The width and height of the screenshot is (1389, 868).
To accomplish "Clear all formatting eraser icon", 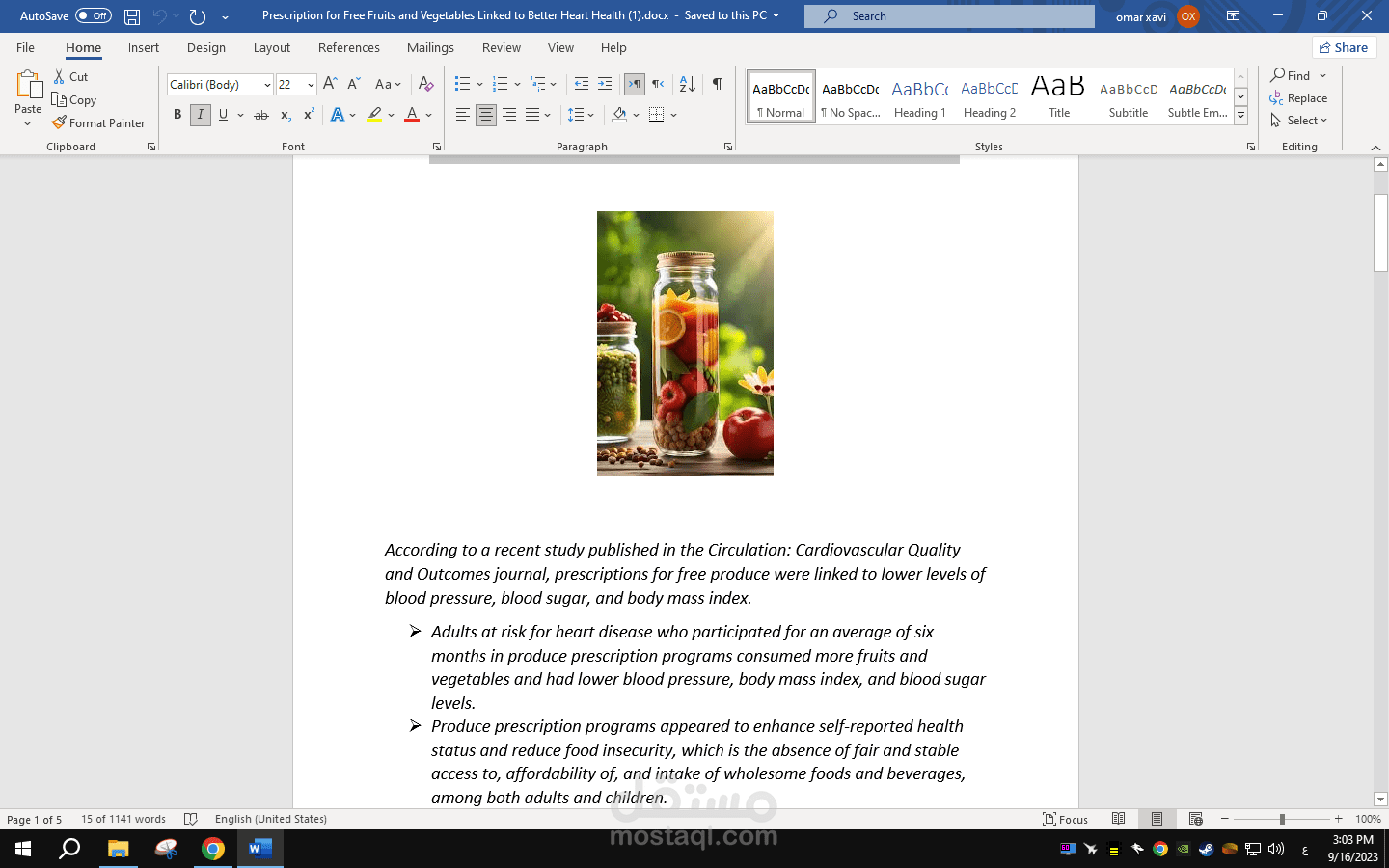I will point(425,84).
